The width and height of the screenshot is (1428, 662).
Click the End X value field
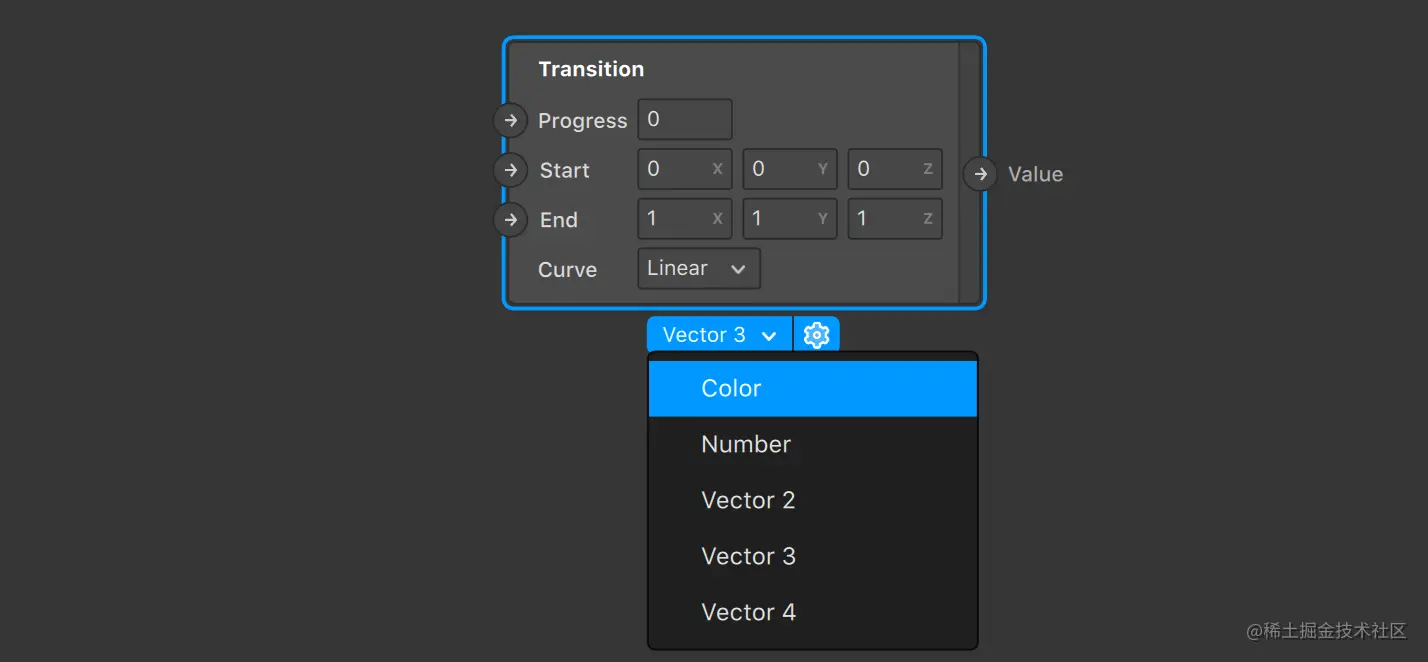coord(685,218)
